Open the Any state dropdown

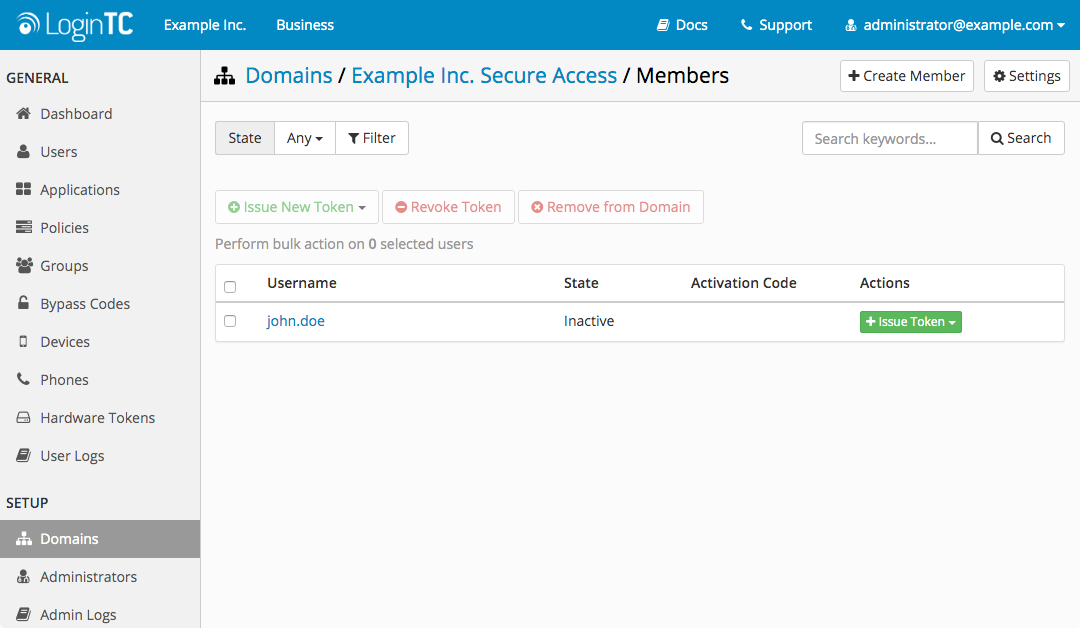[x=304, y=138]
